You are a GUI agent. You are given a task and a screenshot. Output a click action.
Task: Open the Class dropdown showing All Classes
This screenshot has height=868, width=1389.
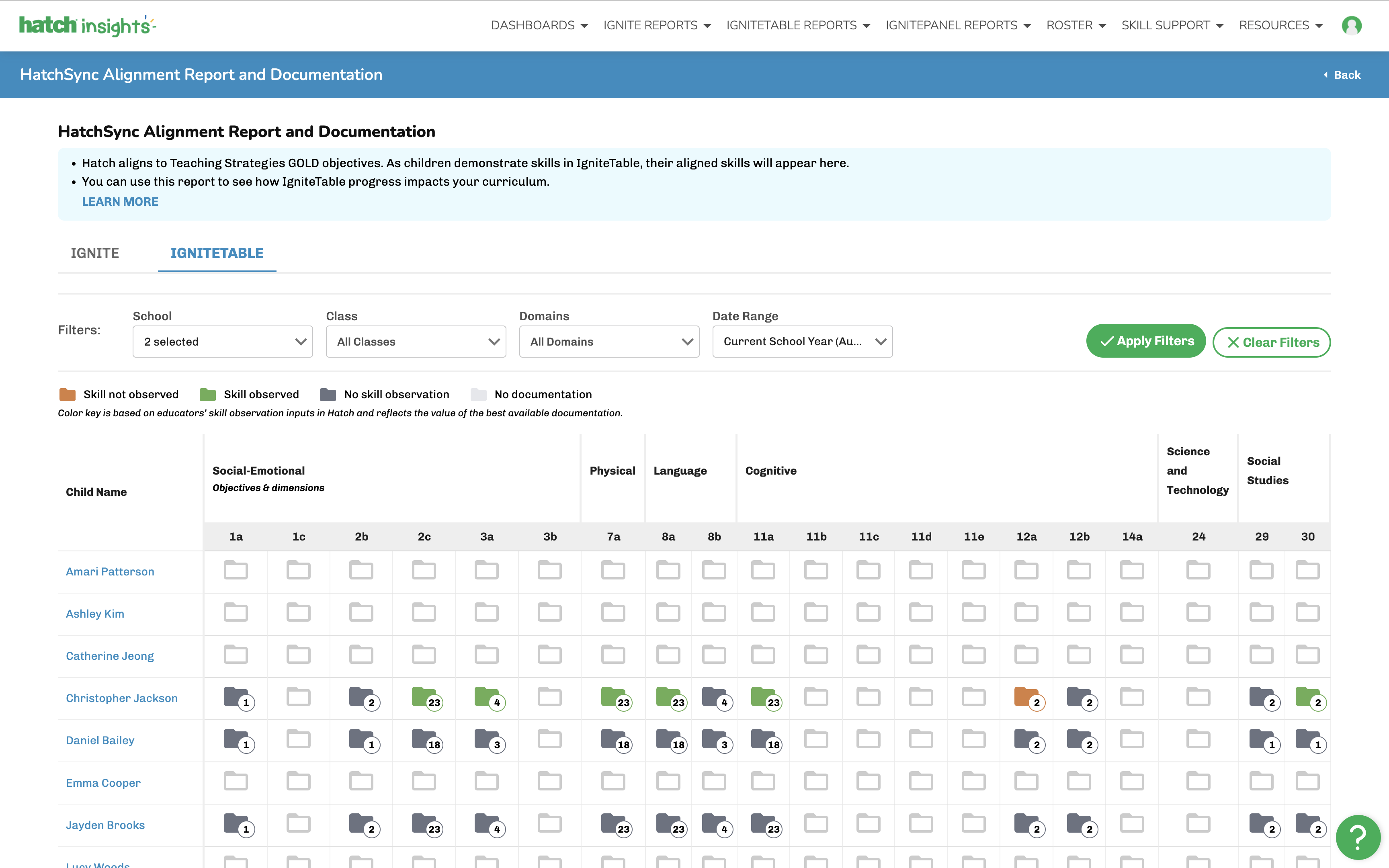[416, 342]
